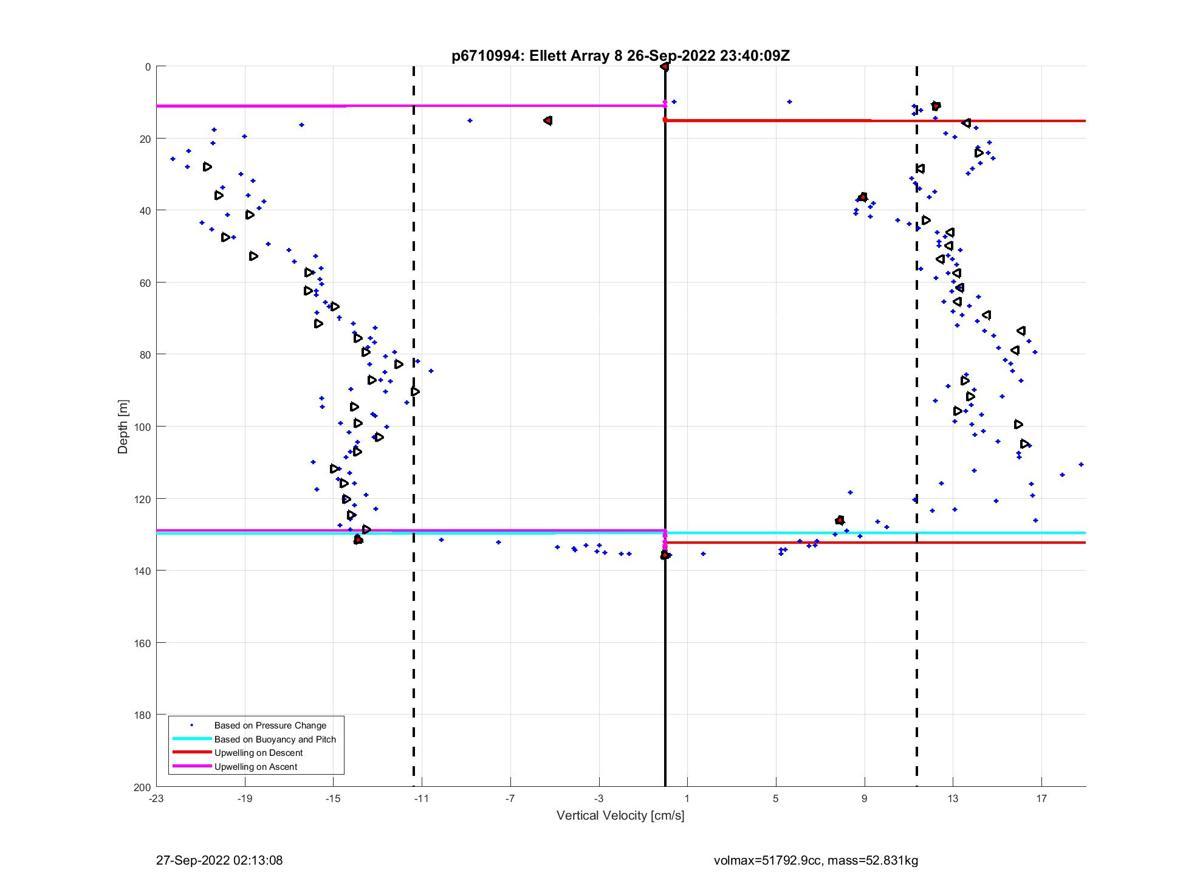Screen dimensions: 1200x885
Task: Click the red-filled marker near -14 cm/s at 131 m
Action: coord(358,540)
